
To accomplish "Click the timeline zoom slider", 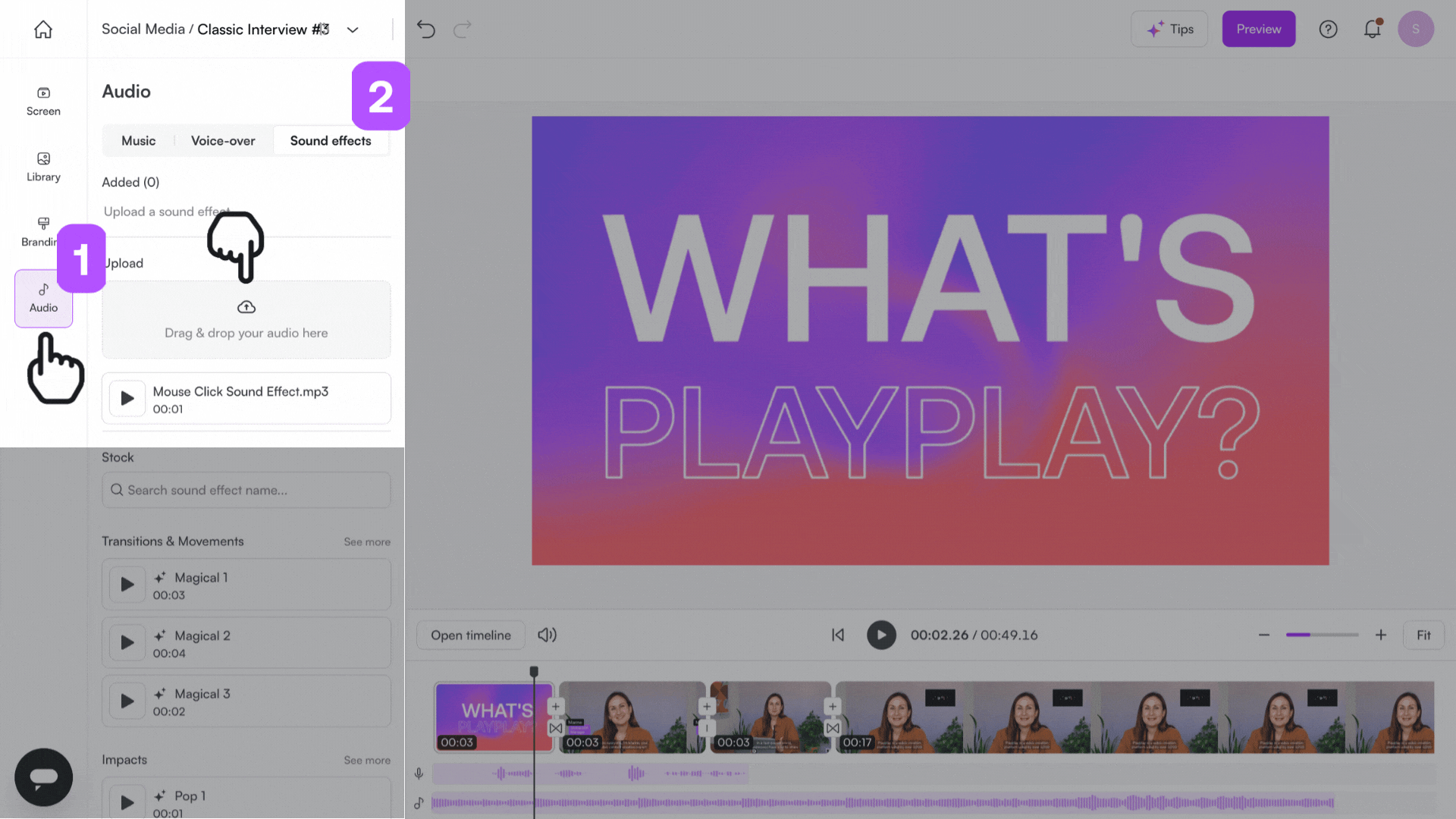I will coord(1322,635).
